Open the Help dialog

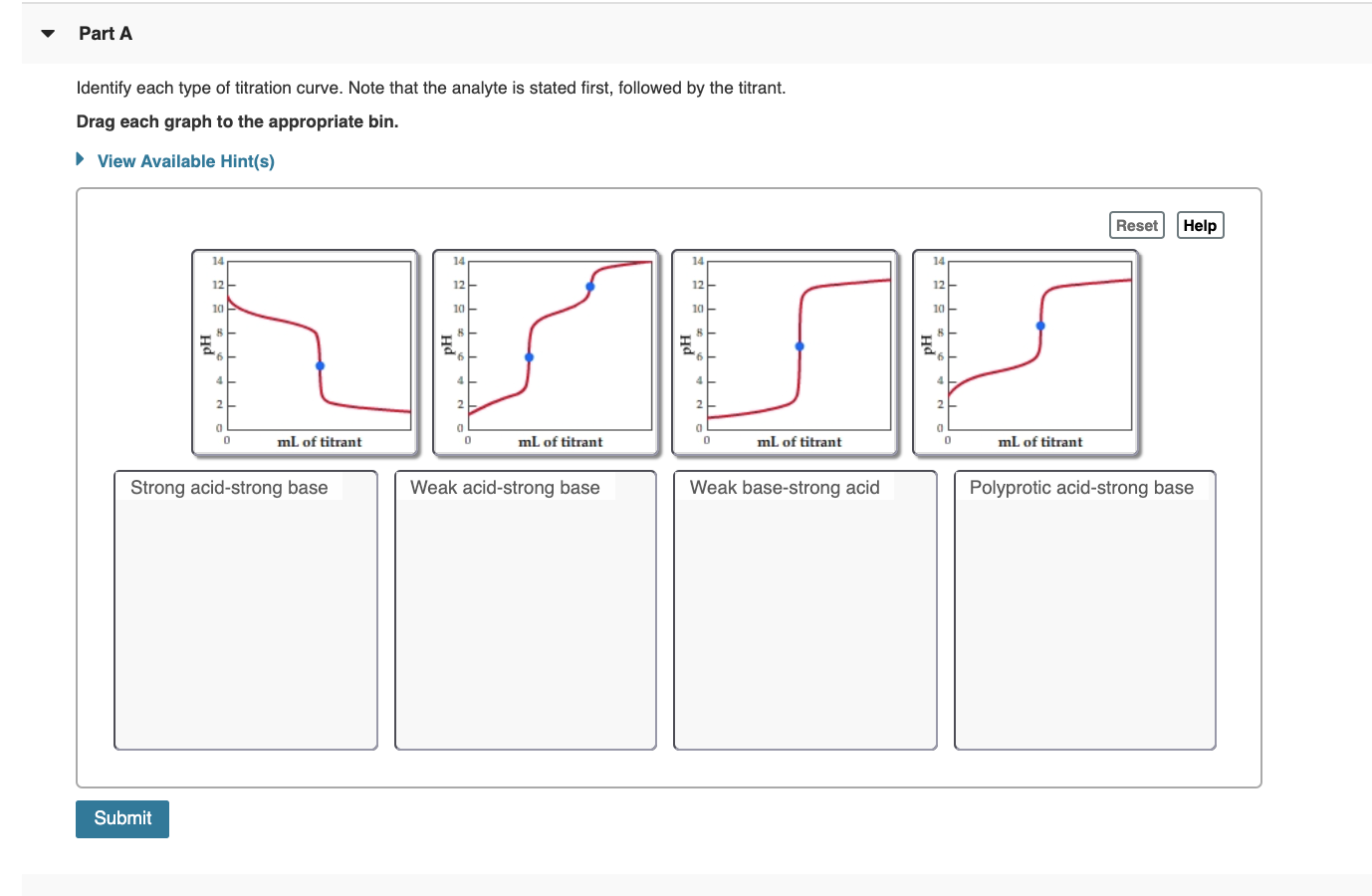(1200, 225)
